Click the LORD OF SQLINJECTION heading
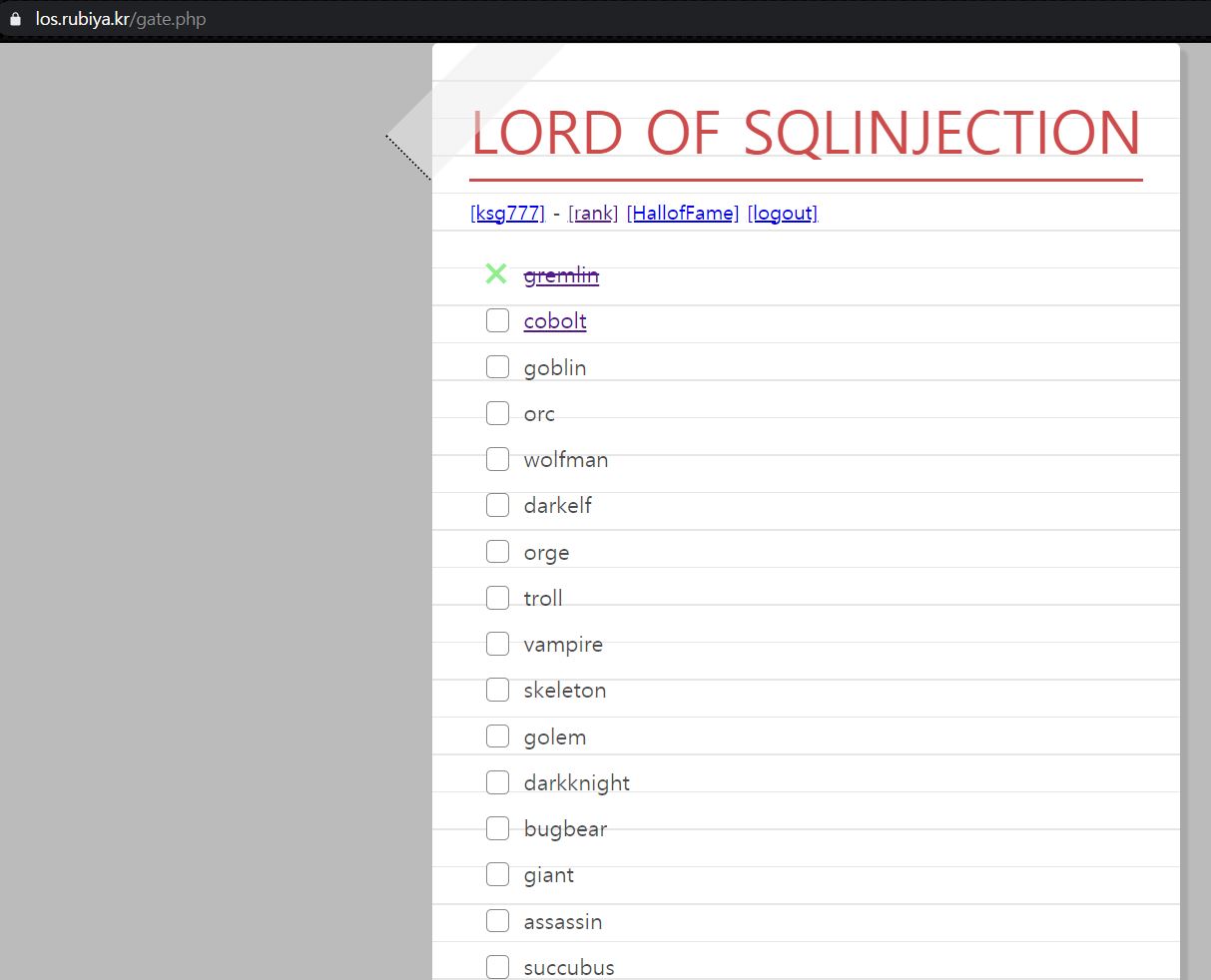This screenshot has height=980, width=1211. point(806,133)
